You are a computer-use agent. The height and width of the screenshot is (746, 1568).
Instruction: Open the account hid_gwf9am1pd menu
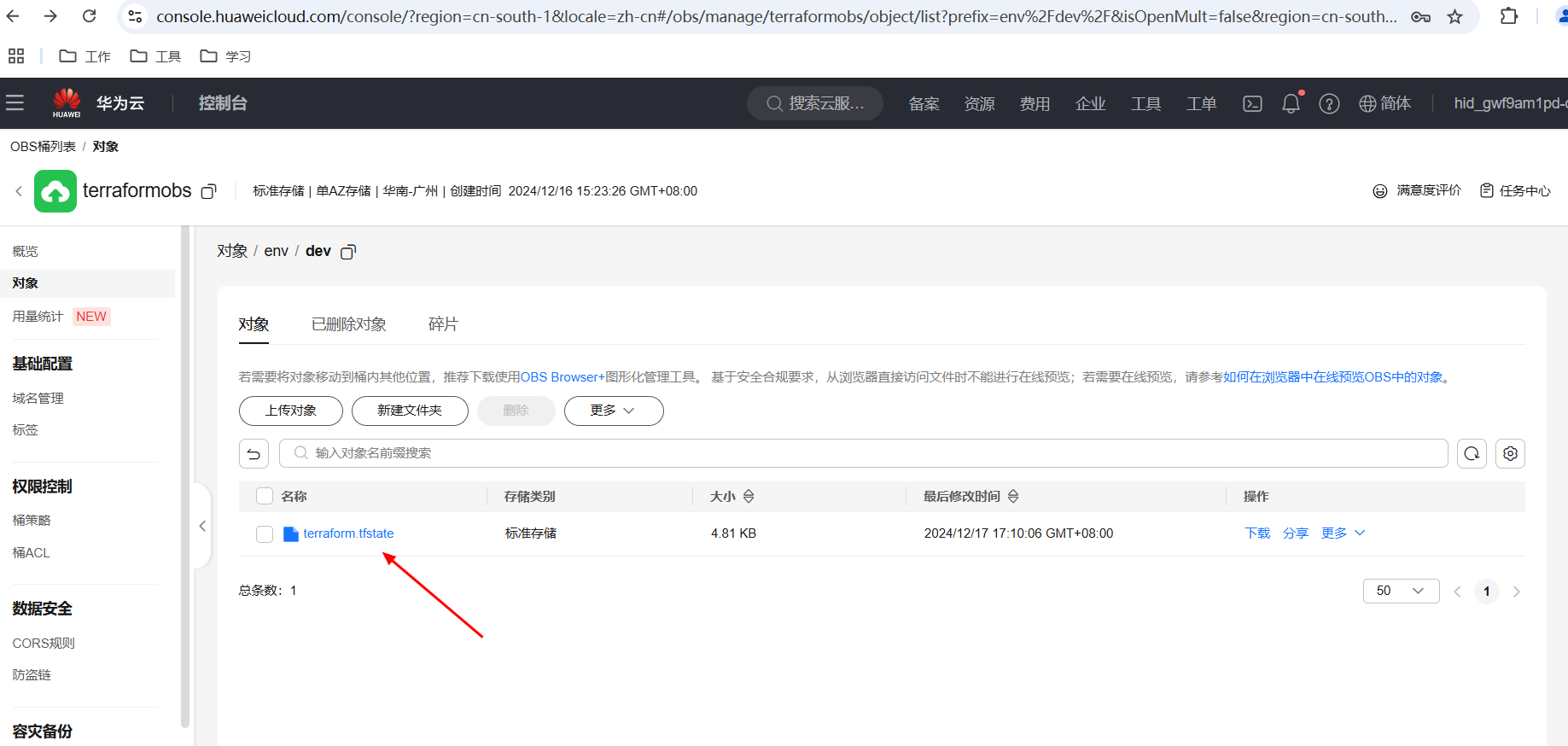click(1510, 103)
